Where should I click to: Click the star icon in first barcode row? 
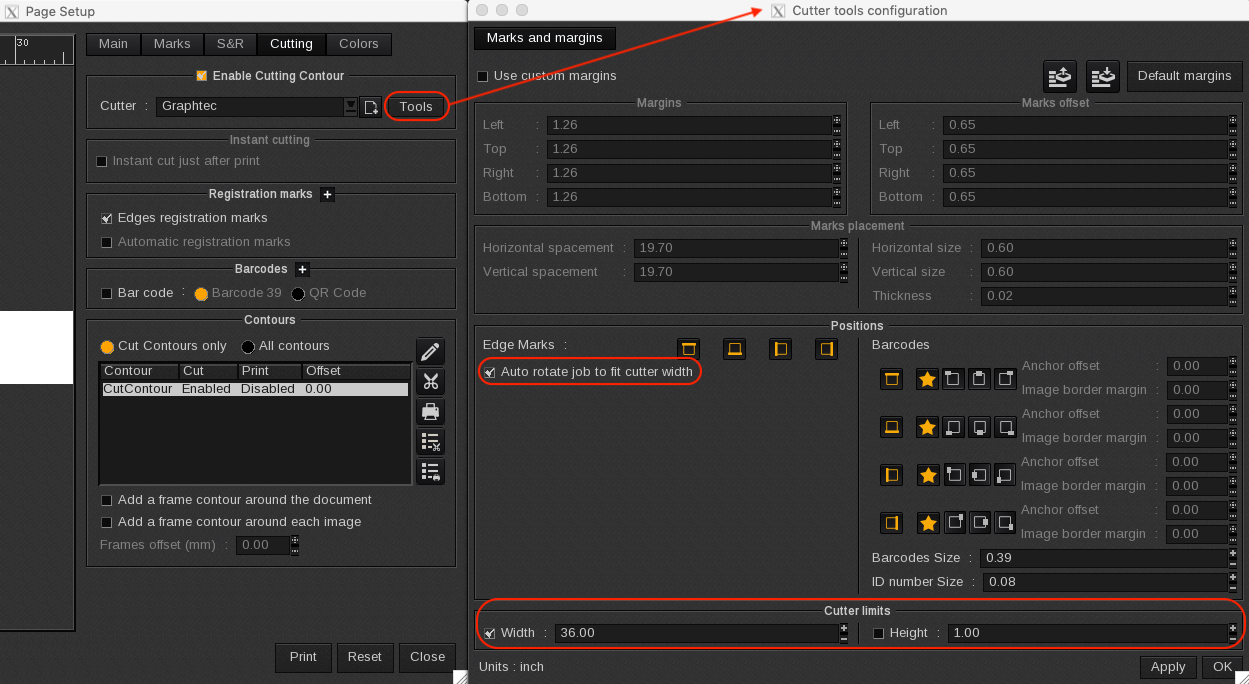[928, 379]
